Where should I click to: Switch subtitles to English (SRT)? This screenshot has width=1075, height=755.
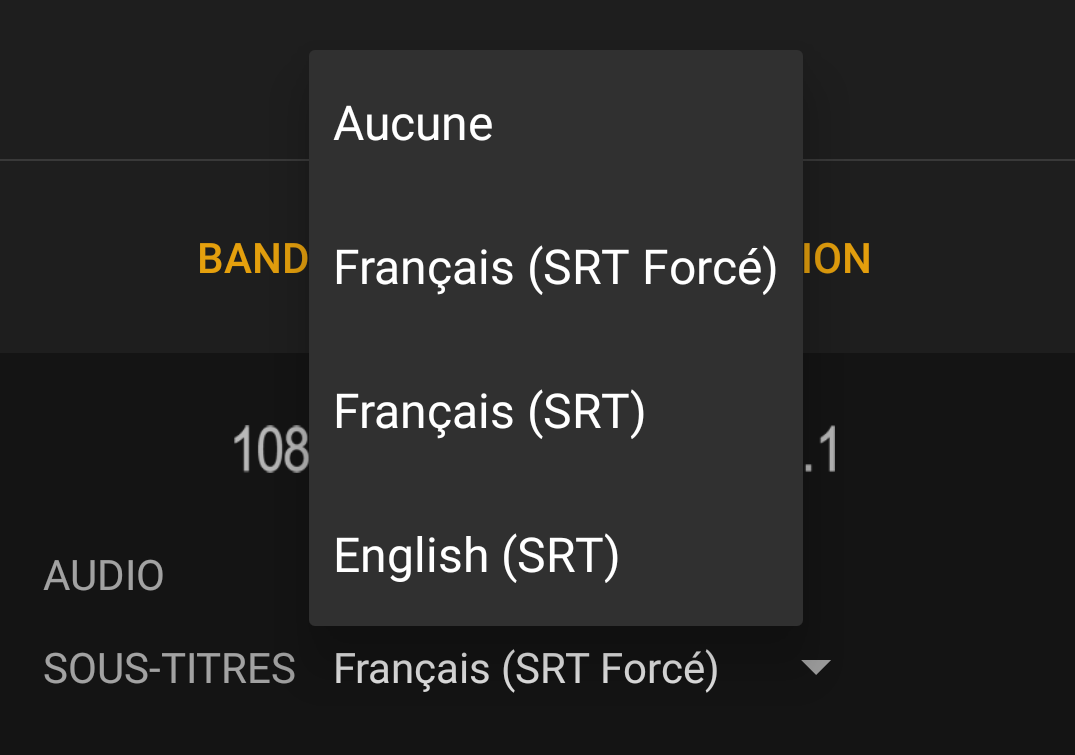tap(476, 556)
